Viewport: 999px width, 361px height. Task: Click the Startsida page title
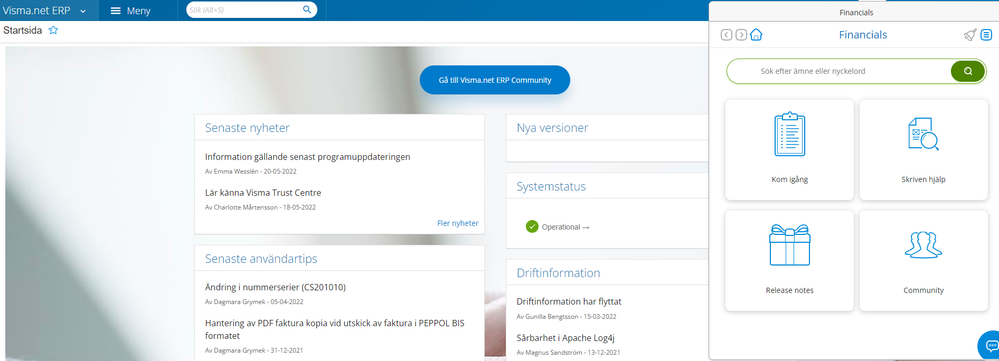coord(22,30)
